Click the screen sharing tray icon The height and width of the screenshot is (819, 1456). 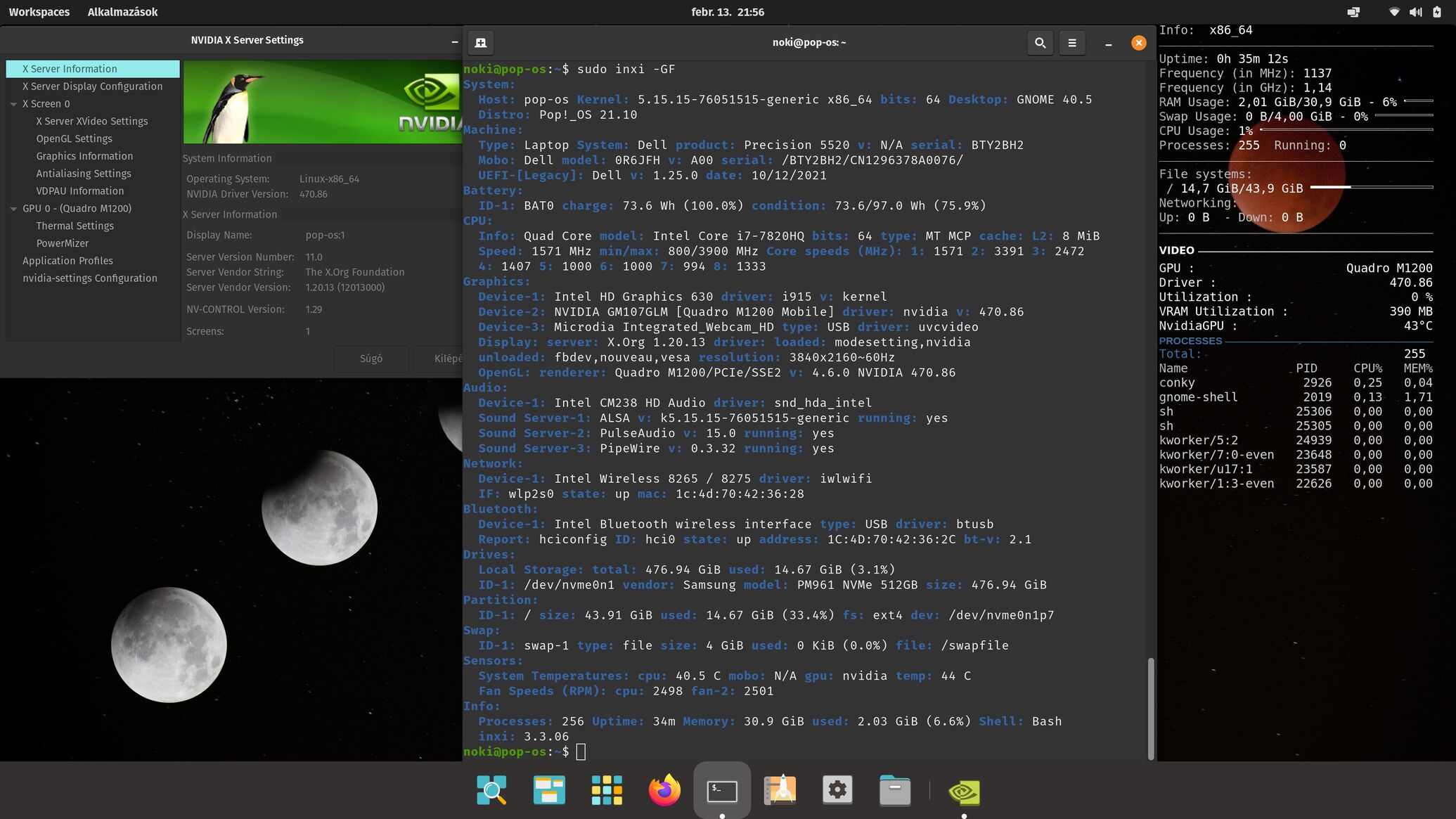[1353, 12]
